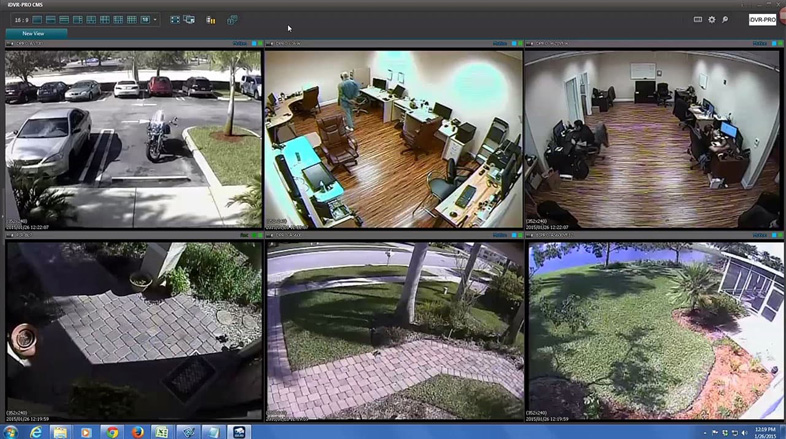Screen dimensions: 786x439
Task: Open the New View tab
Action: (x=35, y=33)
